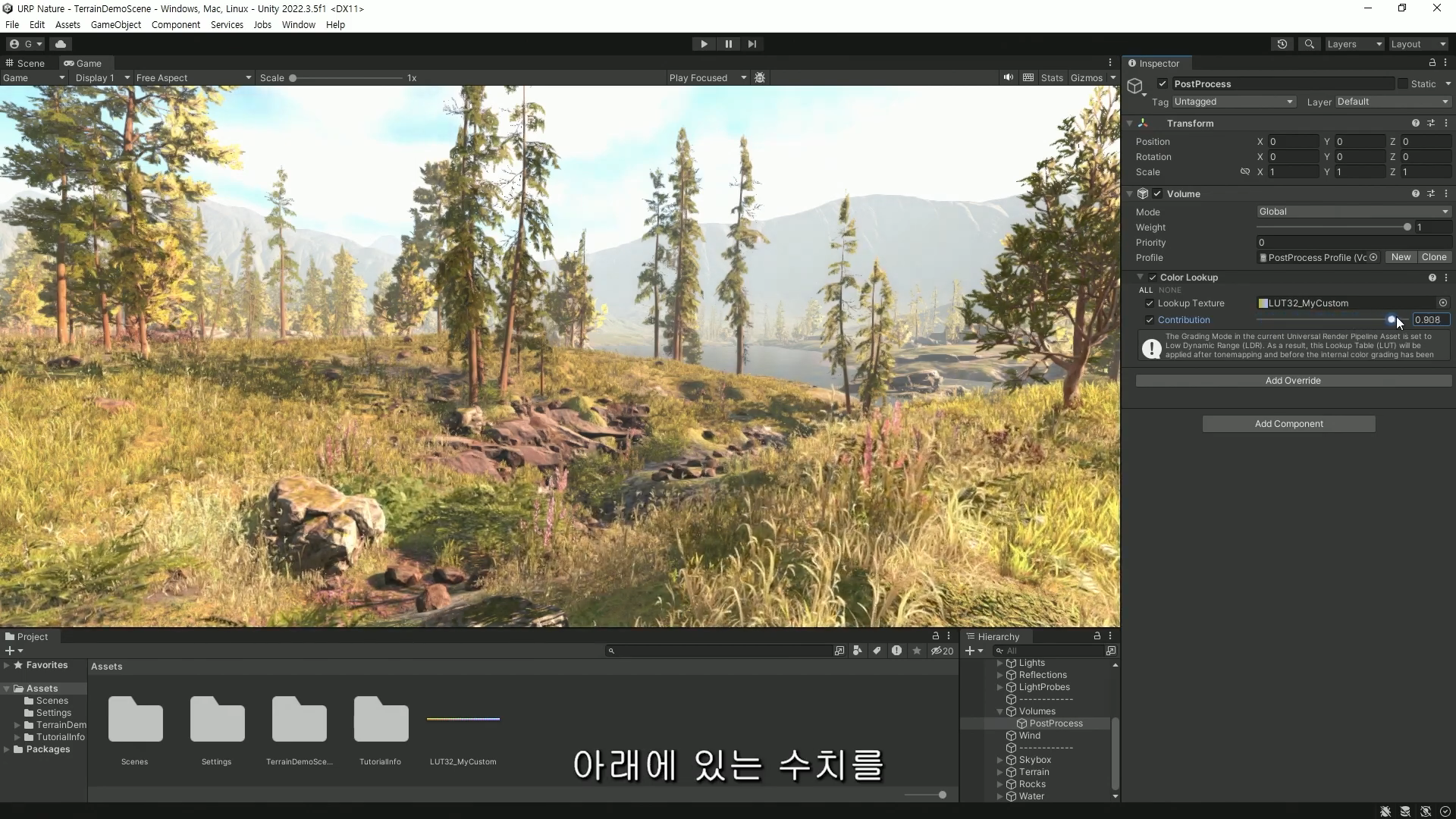Image resolution: width=1456 pixels, height=819 pixels.
Task: Expand the Lights item in Hierarchy
Action: (999, 663)
